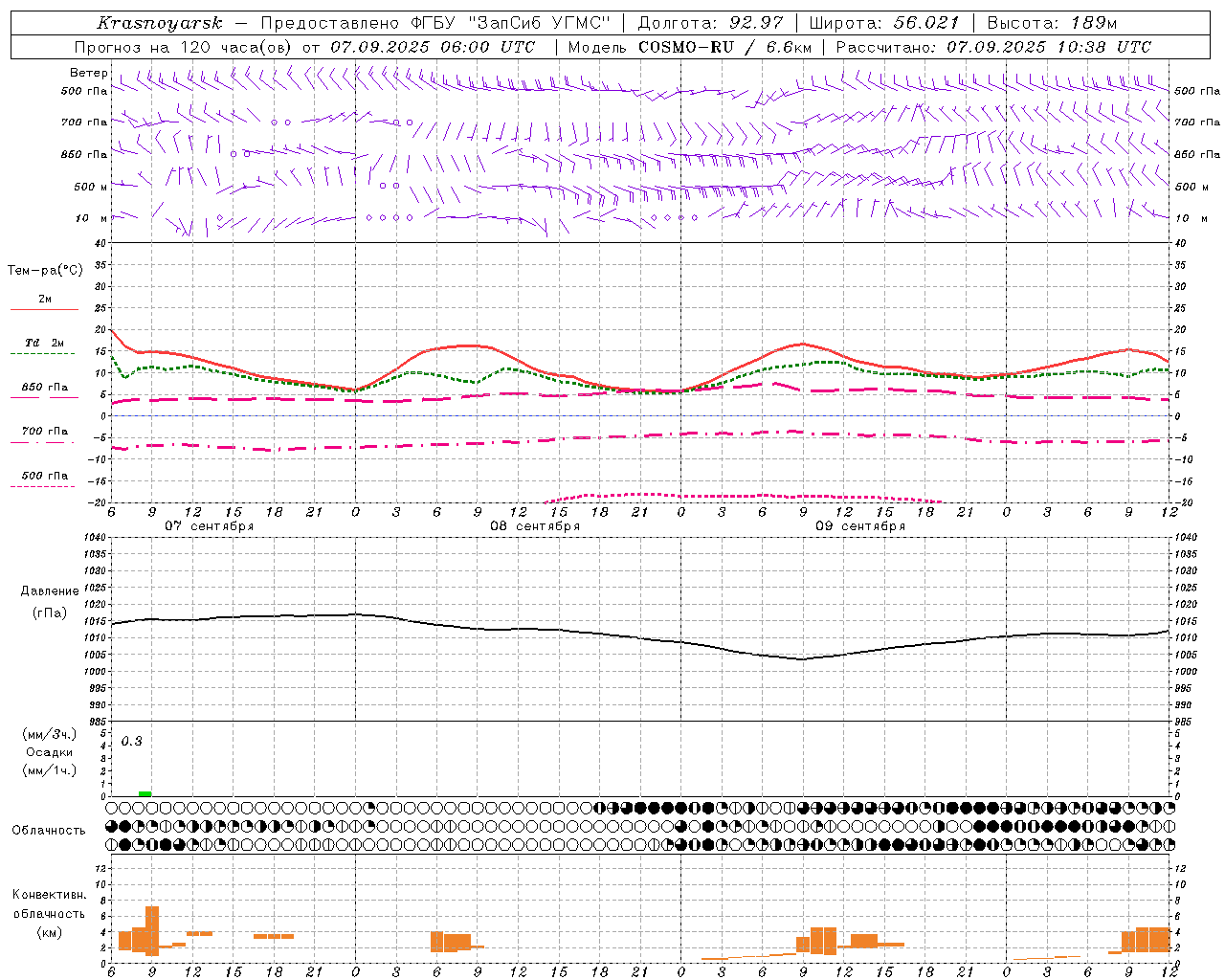Image resolution: width=1225 pixels, height=980 pixels.
Task: Click the "(км)" convective cloud unit label
Action: [50, 932]
